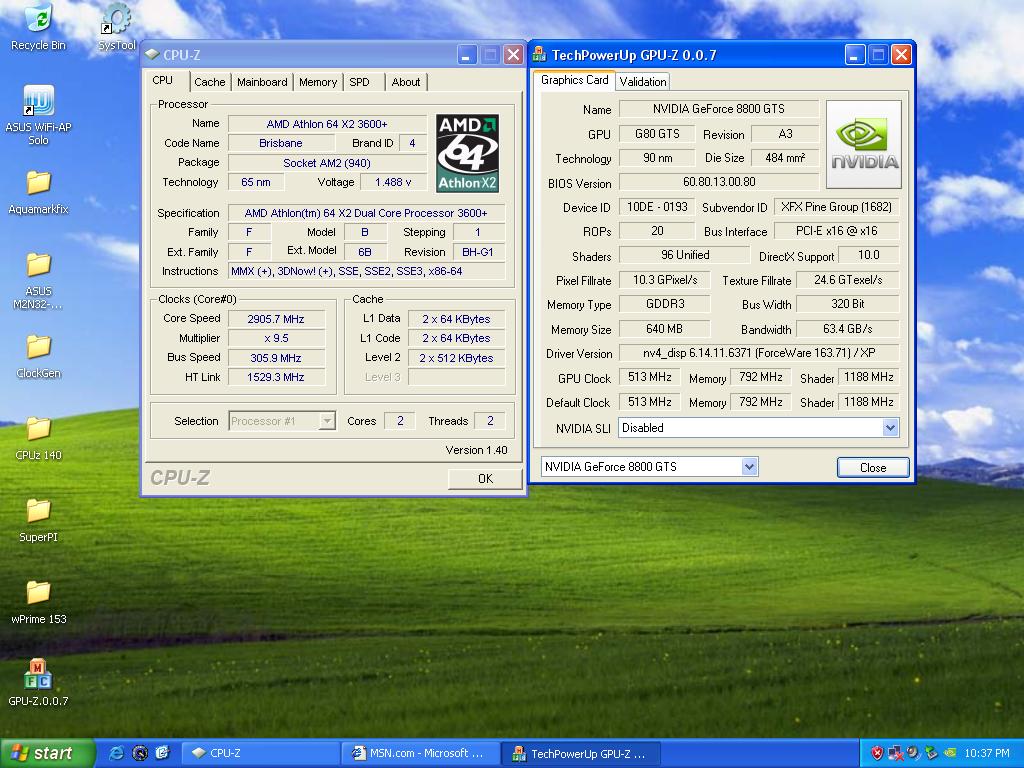The image size is (1024, 768).
Task: Click OK in CPU-Z
Action: pos(485,479)
